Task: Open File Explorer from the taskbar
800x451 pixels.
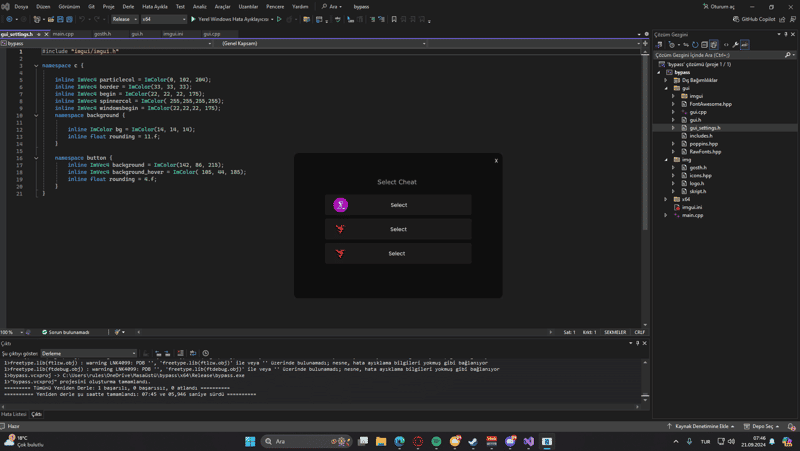Action: (x=381, y=441)
